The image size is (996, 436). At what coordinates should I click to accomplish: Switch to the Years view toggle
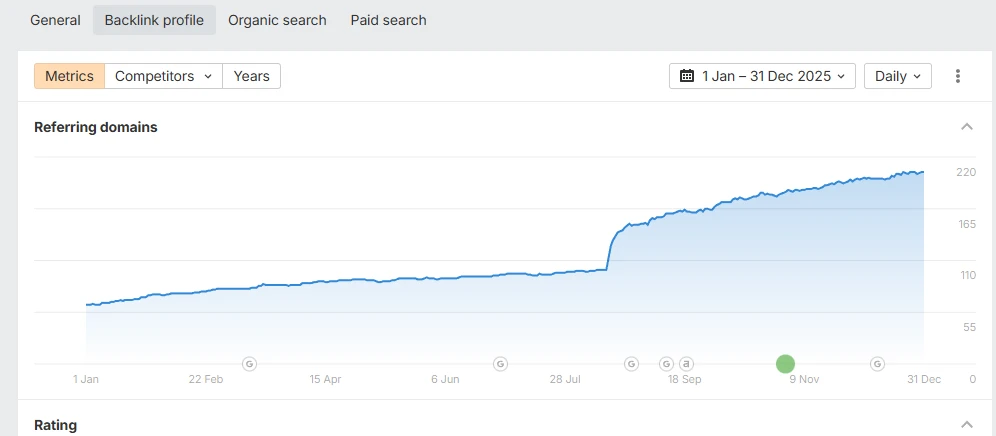(252, 76)
